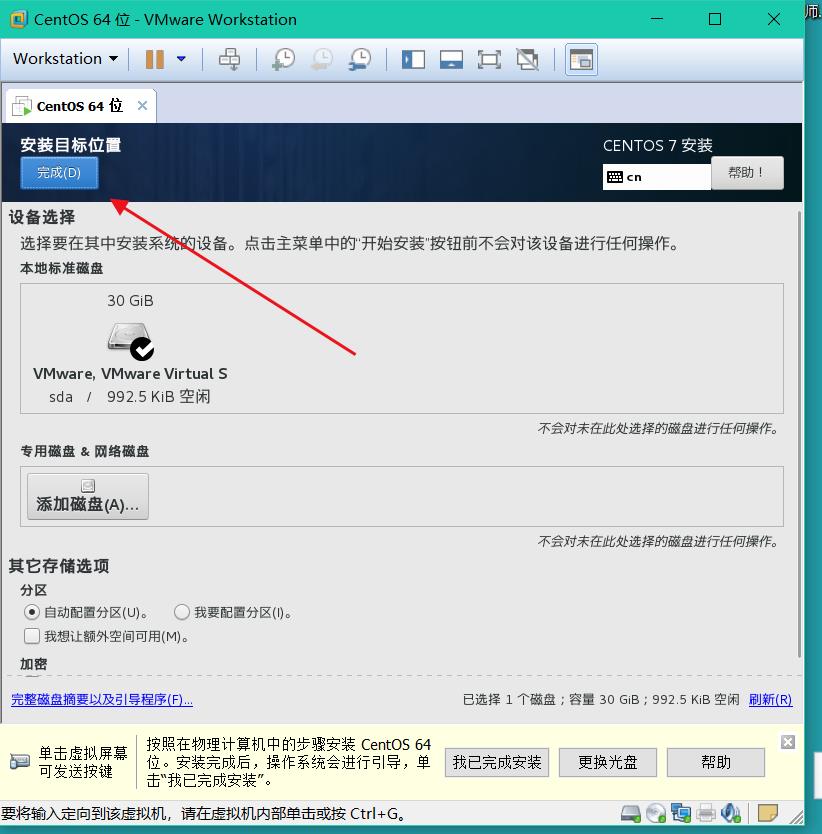
Task: Click the keyboard hint icon in bar
Action: coord(20,762)
